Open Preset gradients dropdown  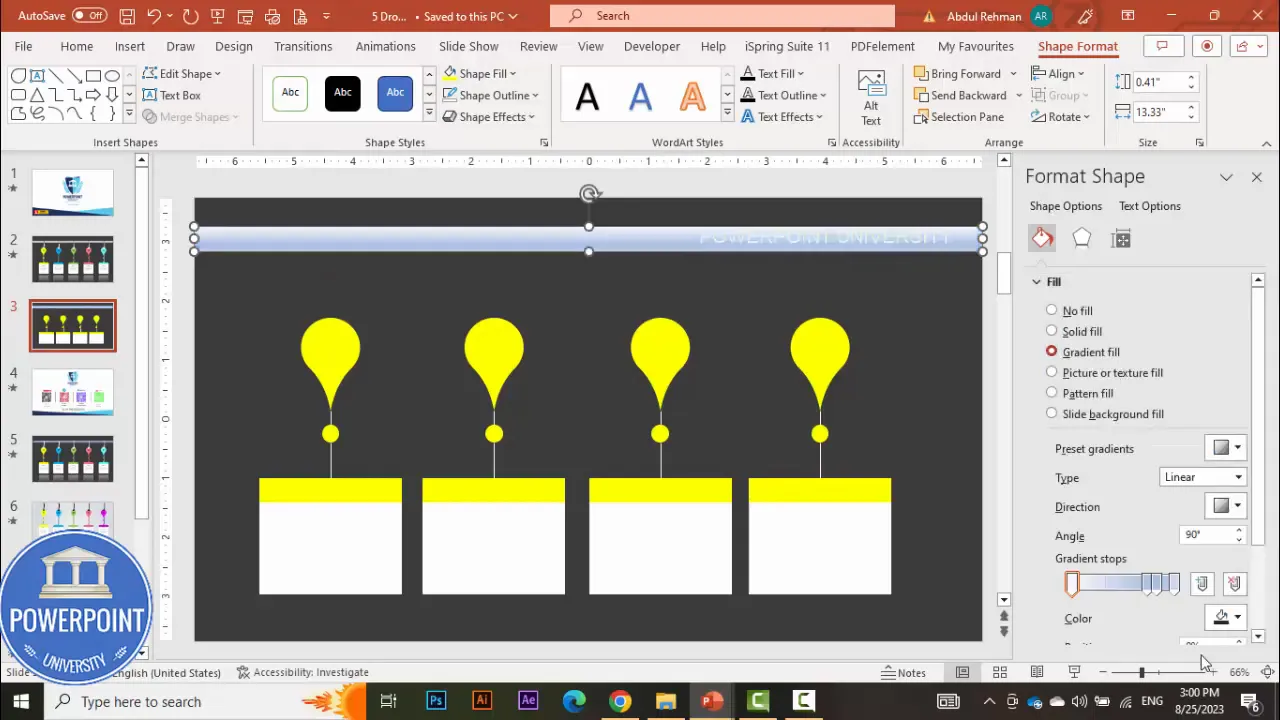(1227, 448)
